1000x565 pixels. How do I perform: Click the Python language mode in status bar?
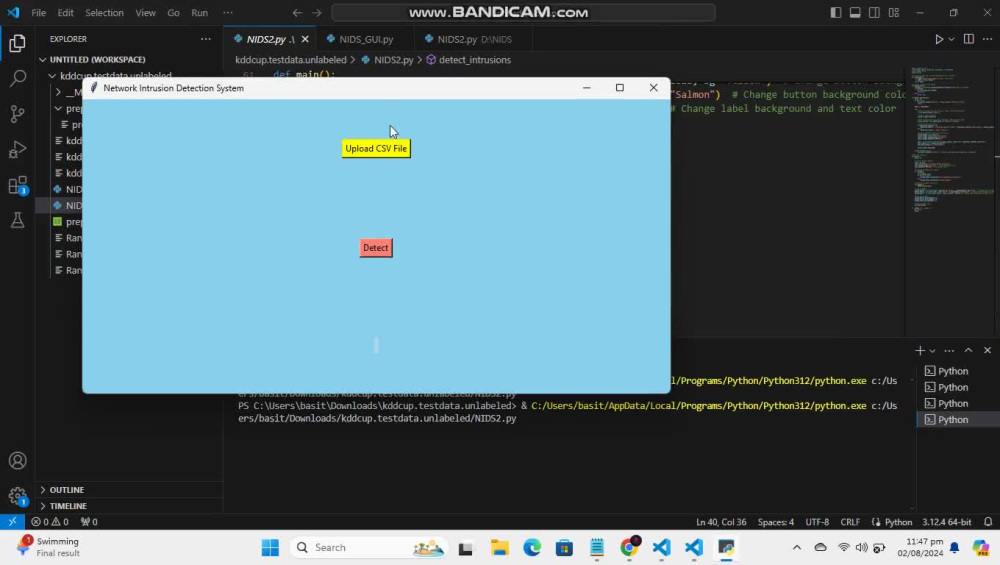click(898, 522)
